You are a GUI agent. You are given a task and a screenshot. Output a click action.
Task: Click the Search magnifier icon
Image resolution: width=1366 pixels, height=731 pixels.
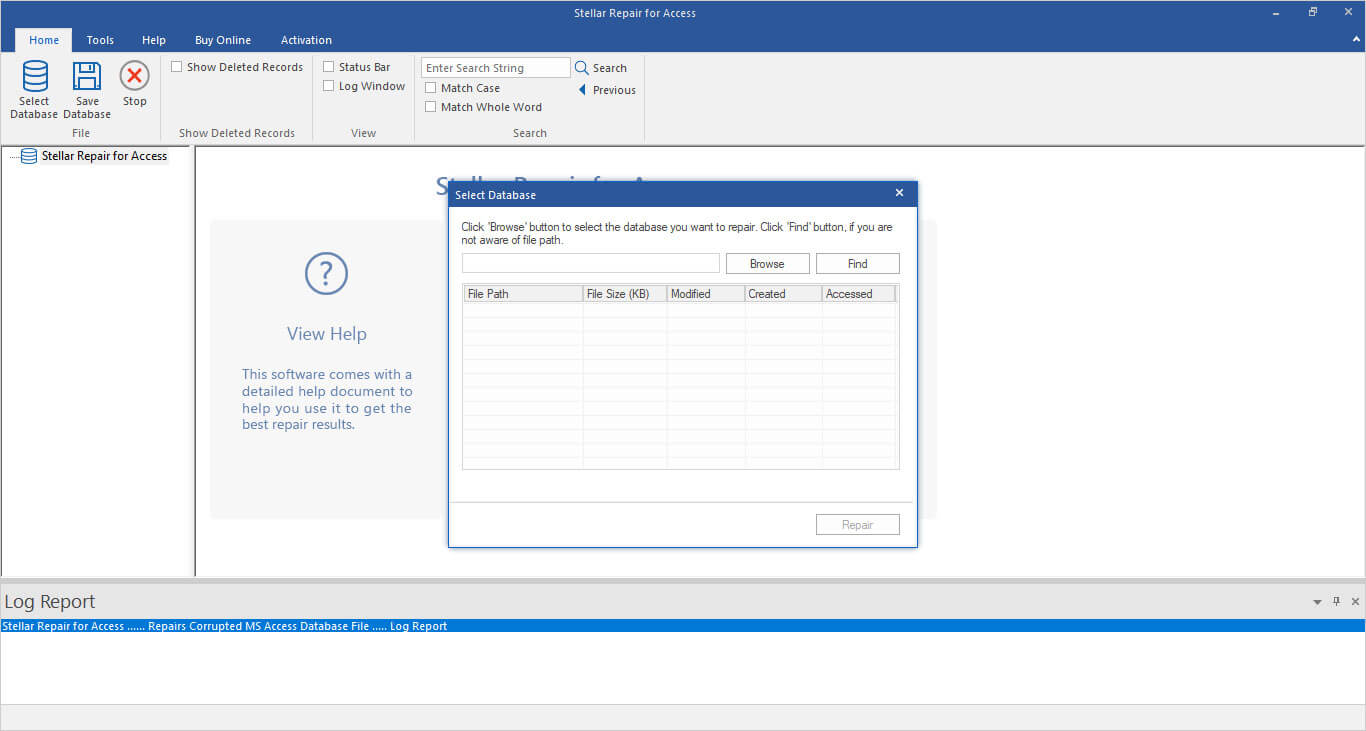click(x=581, y=68)
